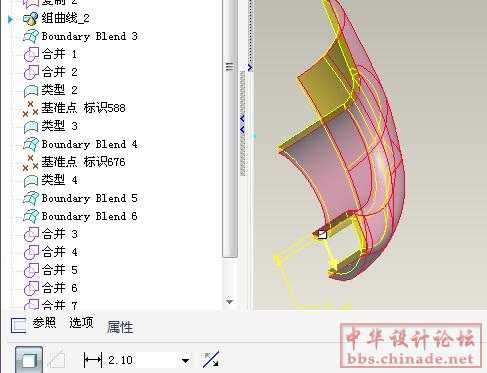The height and width of the screenshot is (373, 487).
Task: Click the white handle on the model
Action: pyautogui.click(x=322, y=235)
